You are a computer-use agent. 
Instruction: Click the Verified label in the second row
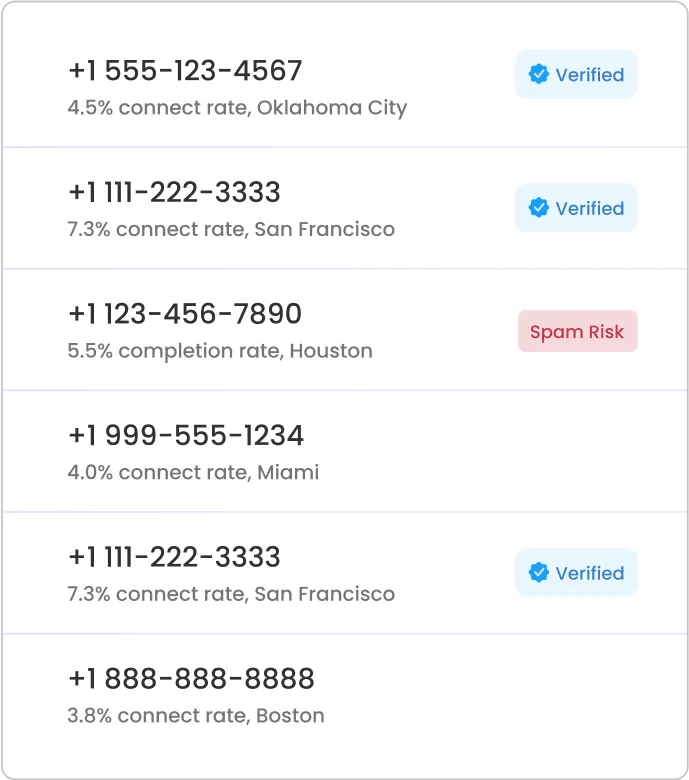[590, 208]
